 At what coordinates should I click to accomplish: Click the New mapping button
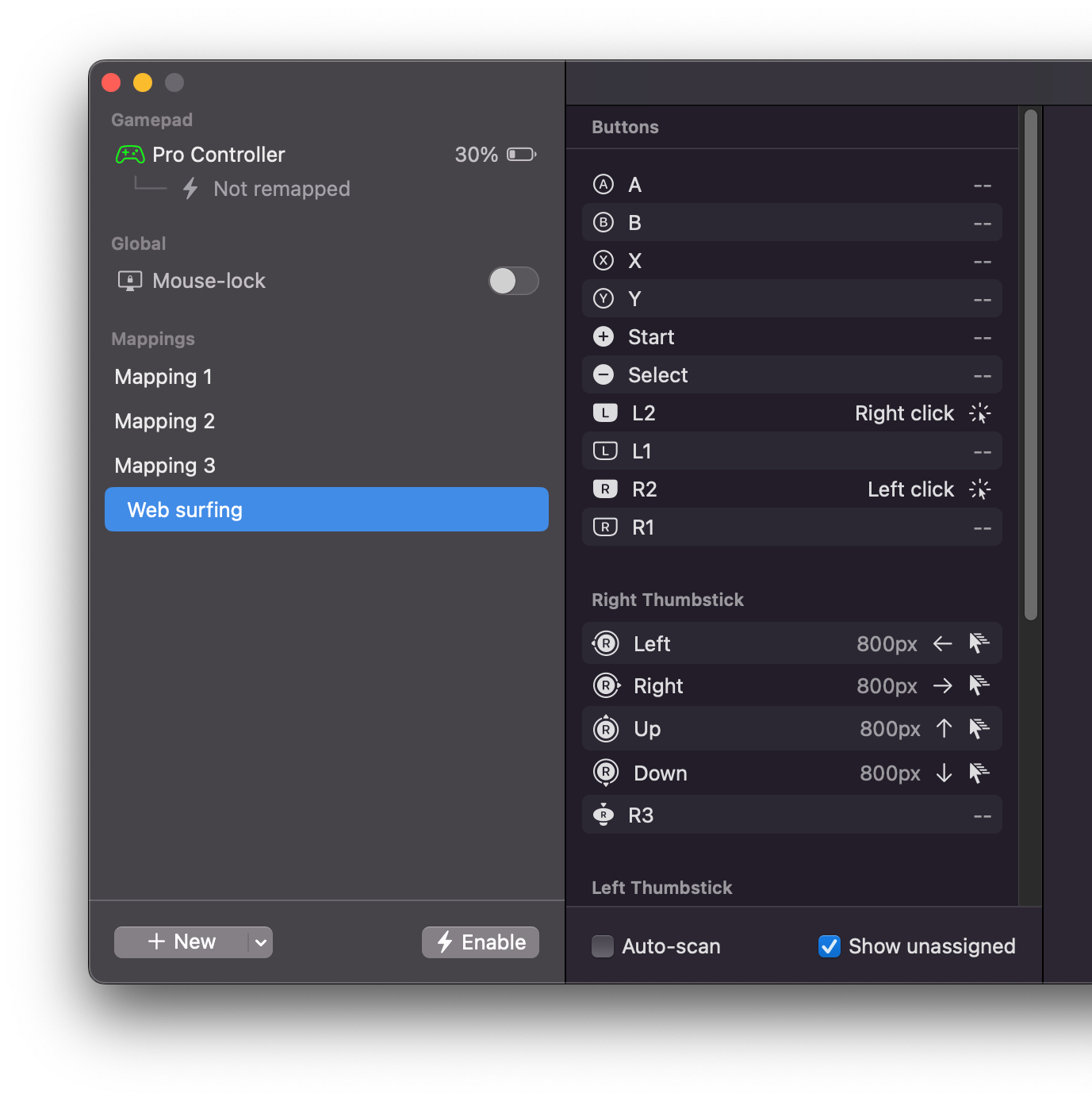tap(182, 942)
